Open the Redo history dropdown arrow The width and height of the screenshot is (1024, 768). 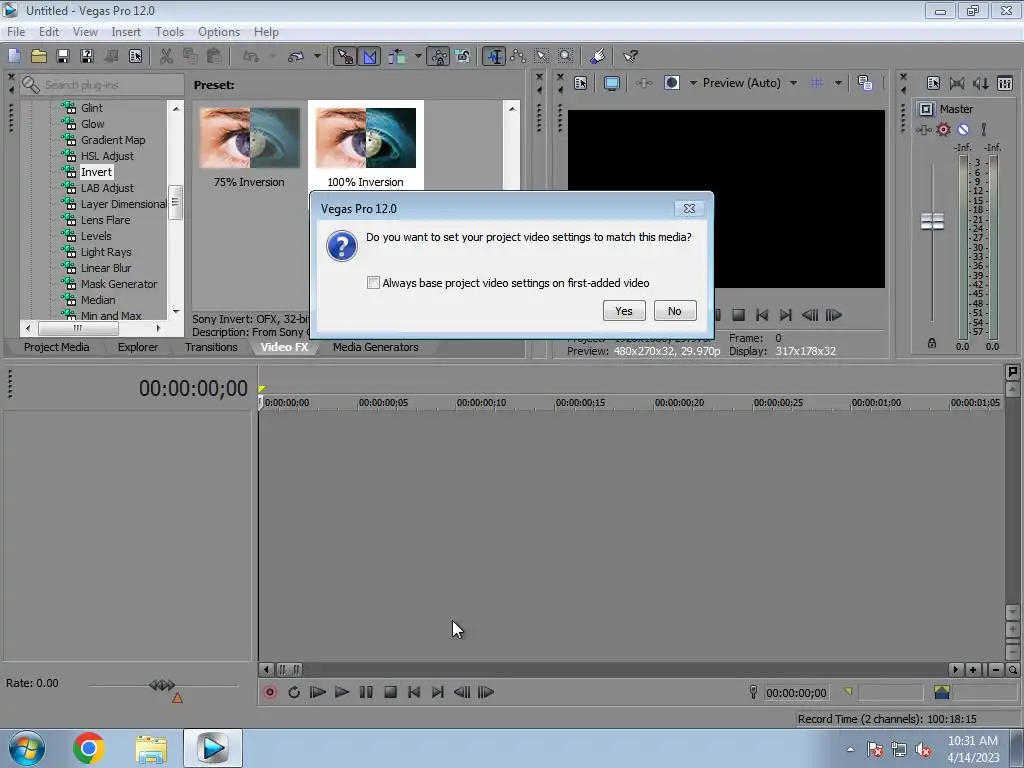click(317, 56)
